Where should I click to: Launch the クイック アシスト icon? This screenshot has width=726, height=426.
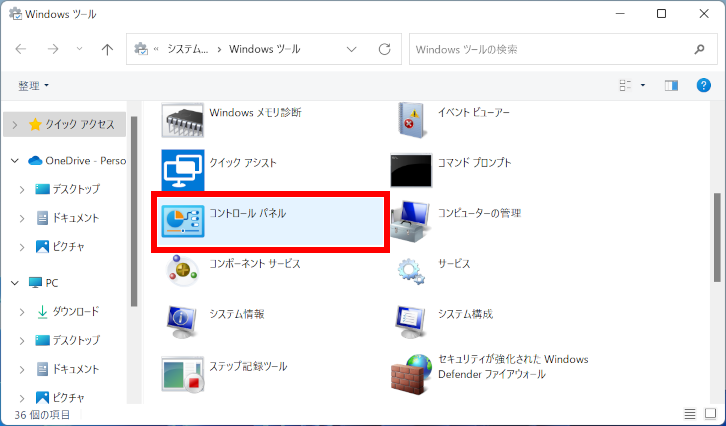pyautogui.click(x=182, y=170)
